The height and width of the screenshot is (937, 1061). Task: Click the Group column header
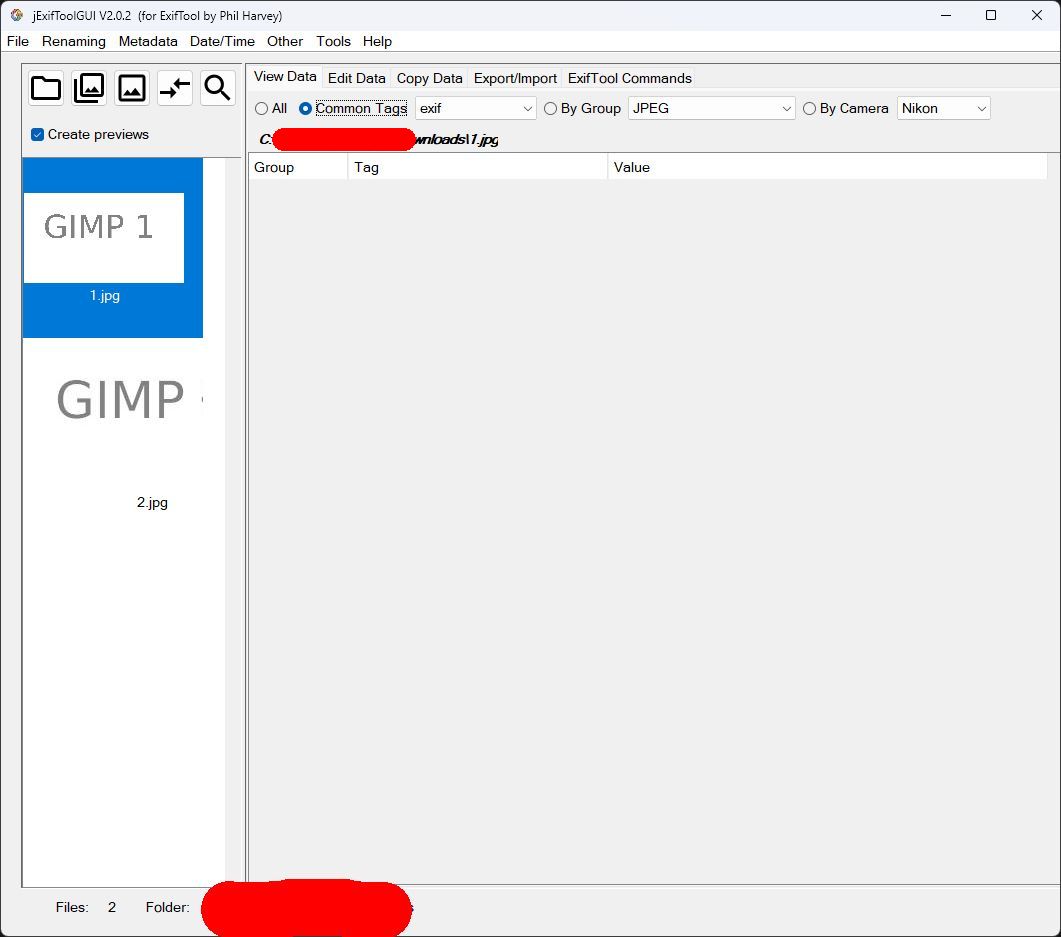tap(298, 167)
